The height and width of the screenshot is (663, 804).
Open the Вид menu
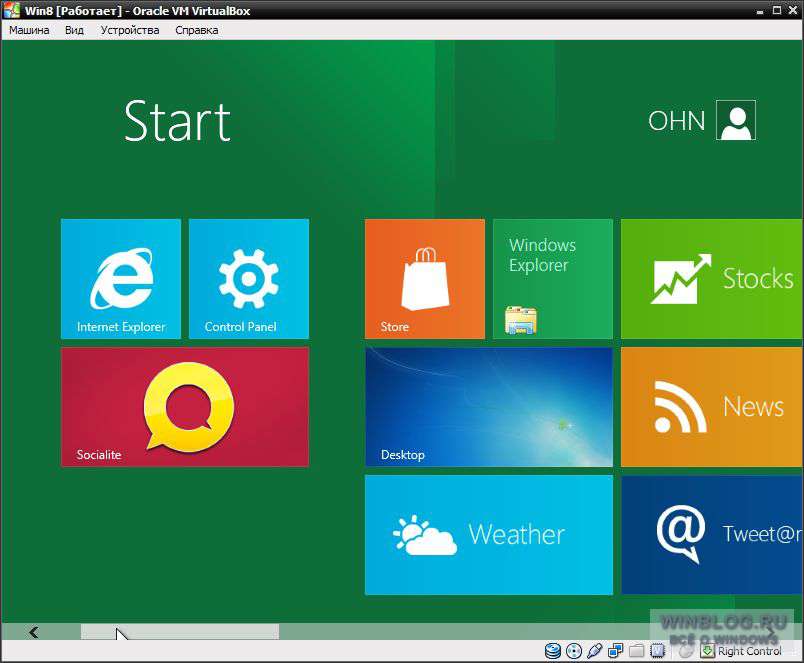point(74,30)
